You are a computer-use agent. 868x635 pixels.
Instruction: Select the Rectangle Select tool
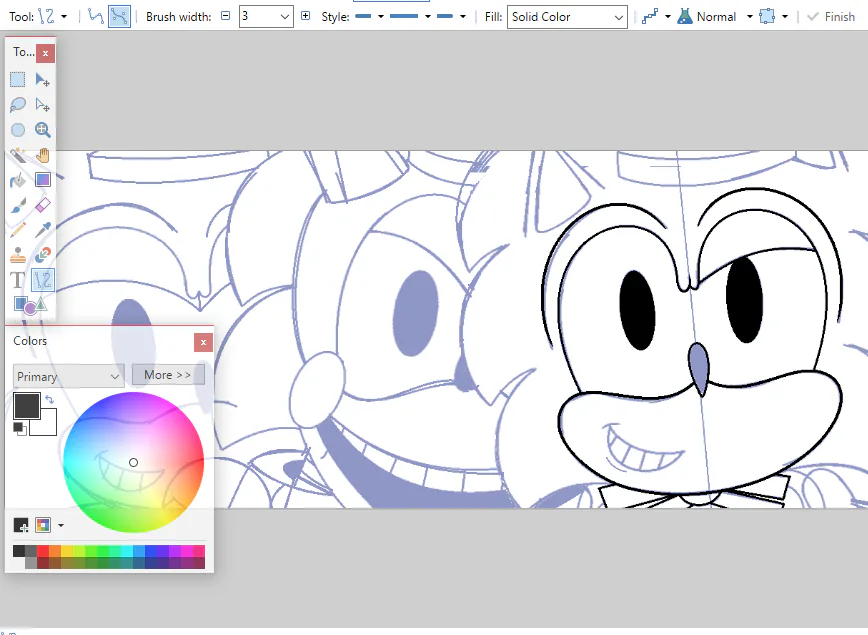point(18,80)
